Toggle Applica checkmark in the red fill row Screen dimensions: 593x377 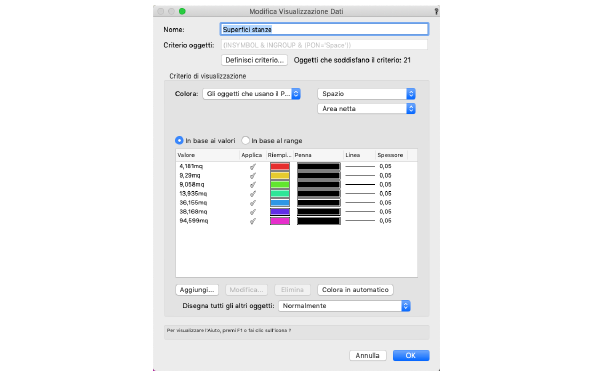coord(253,166)
